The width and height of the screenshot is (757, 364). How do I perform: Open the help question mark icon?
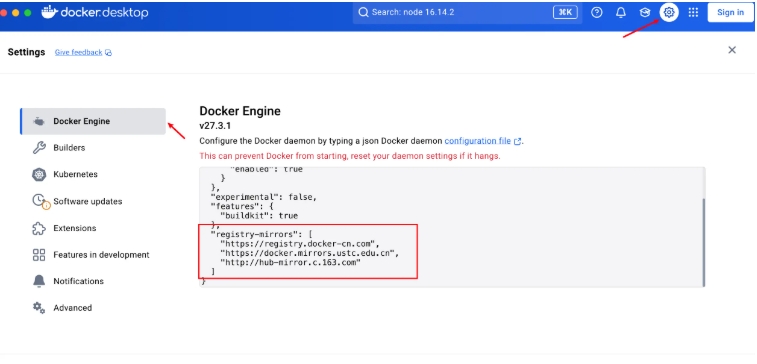pyautogui.click(x=597, y=13)
